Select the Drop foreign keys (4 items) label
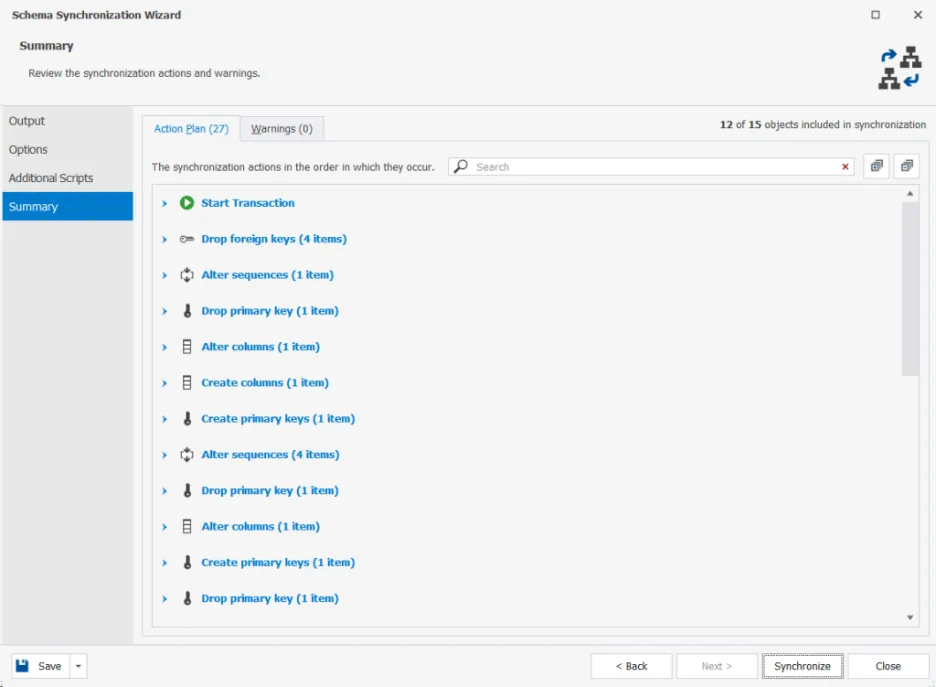 coord(274,239)
